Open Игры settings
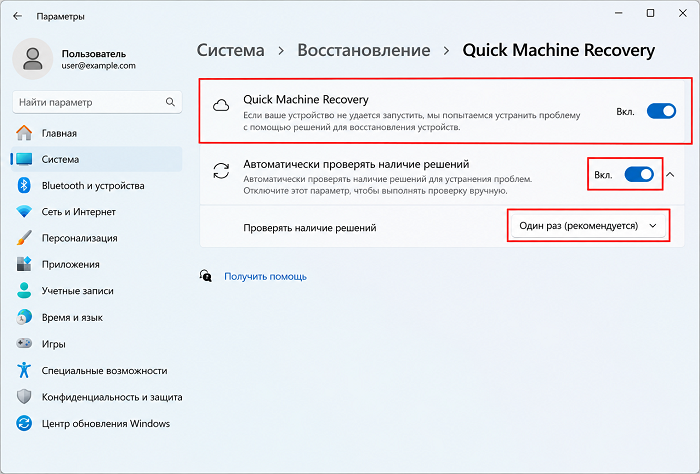Image resolution: width=700 pixels, height=474 pixels. tap(96, 344)
